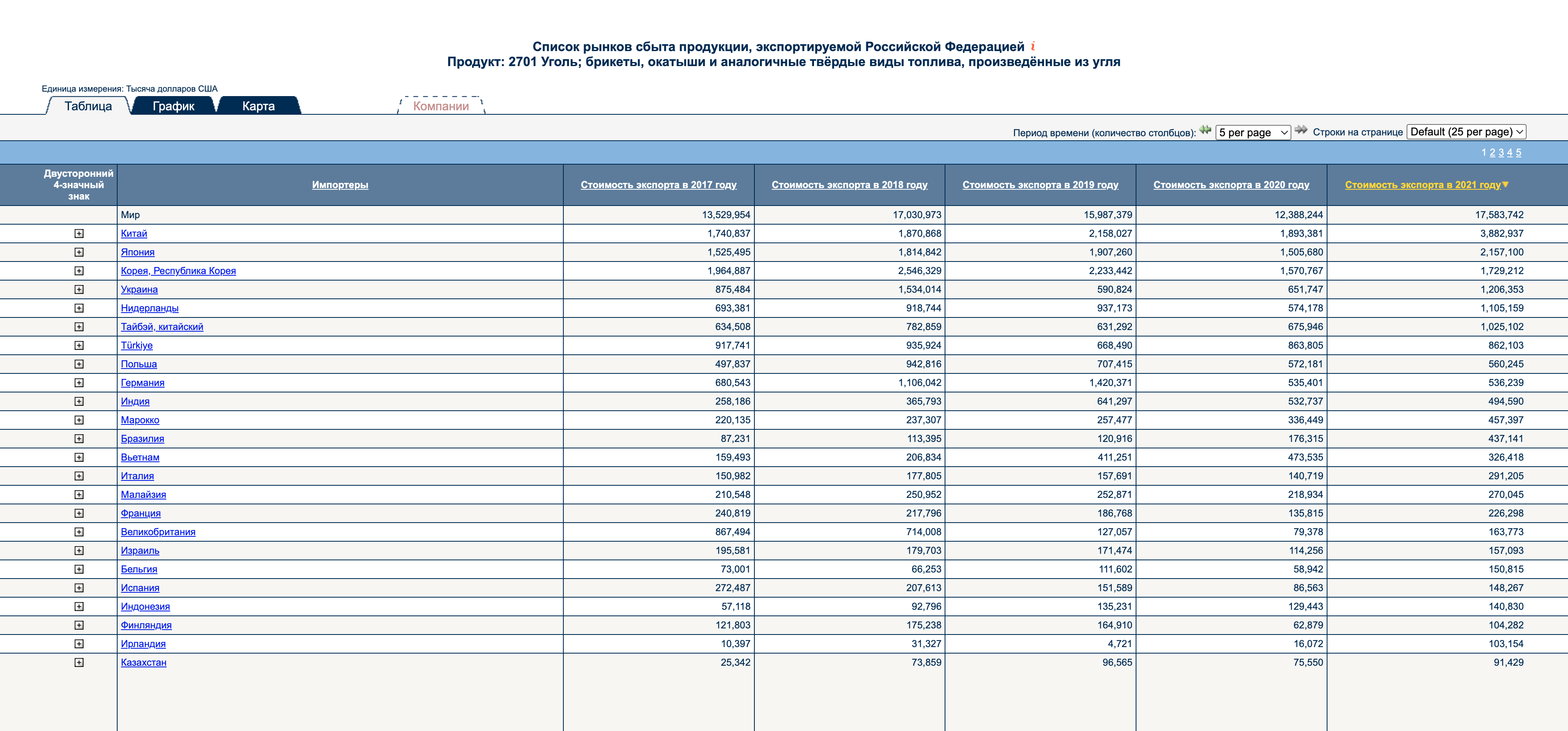Sort by Стоимость экспорта в 2019 году
Screen dimensions: 1568x731
coord(1040,184)
